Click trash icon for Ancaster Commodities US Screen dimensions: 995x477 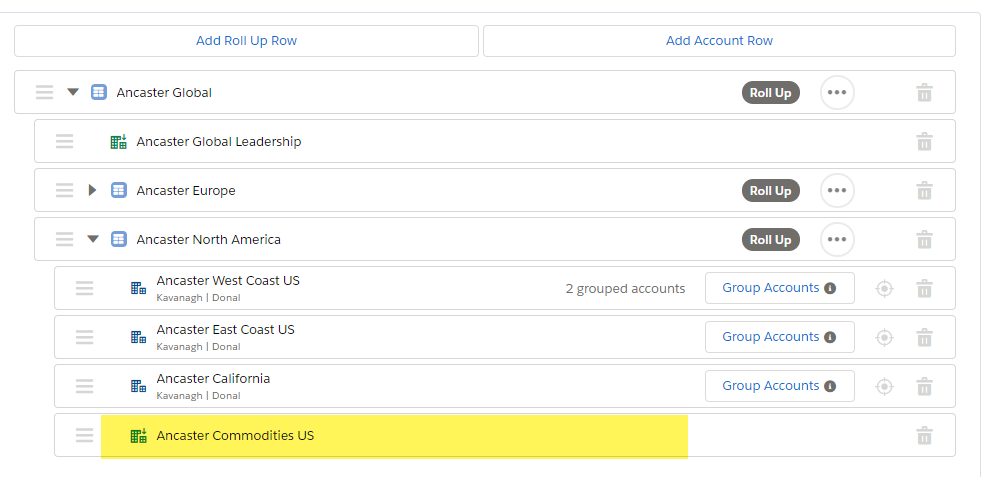click(x=925, y=436)
